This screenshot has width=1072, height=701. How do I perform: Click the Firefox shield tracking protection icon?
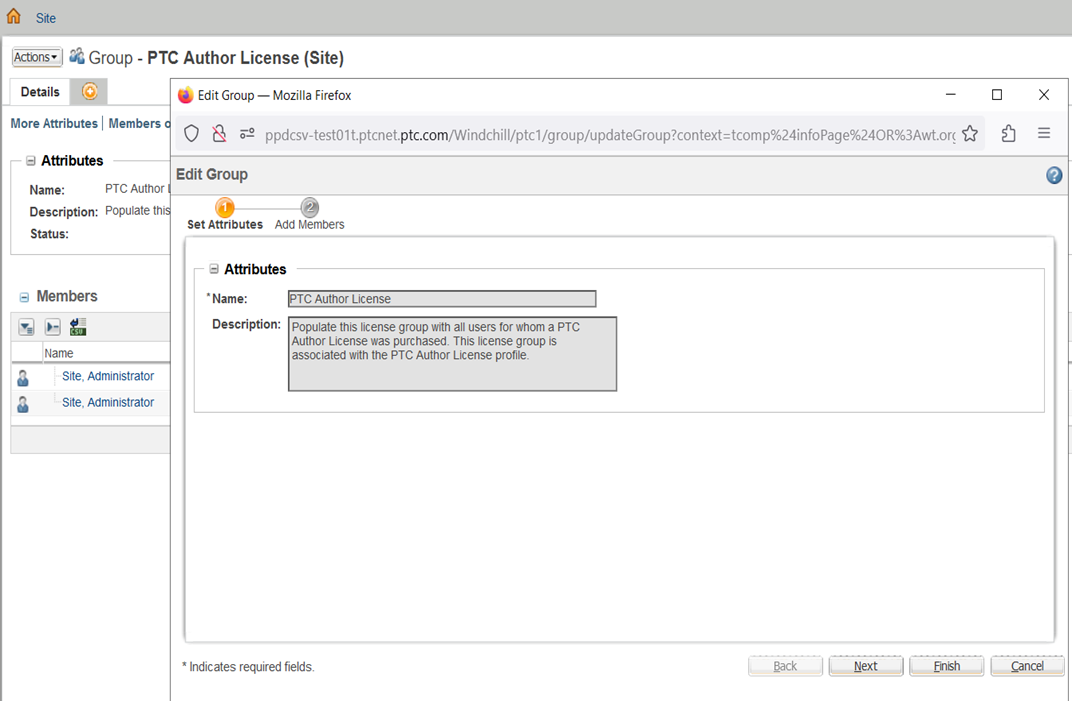point(191,133)
